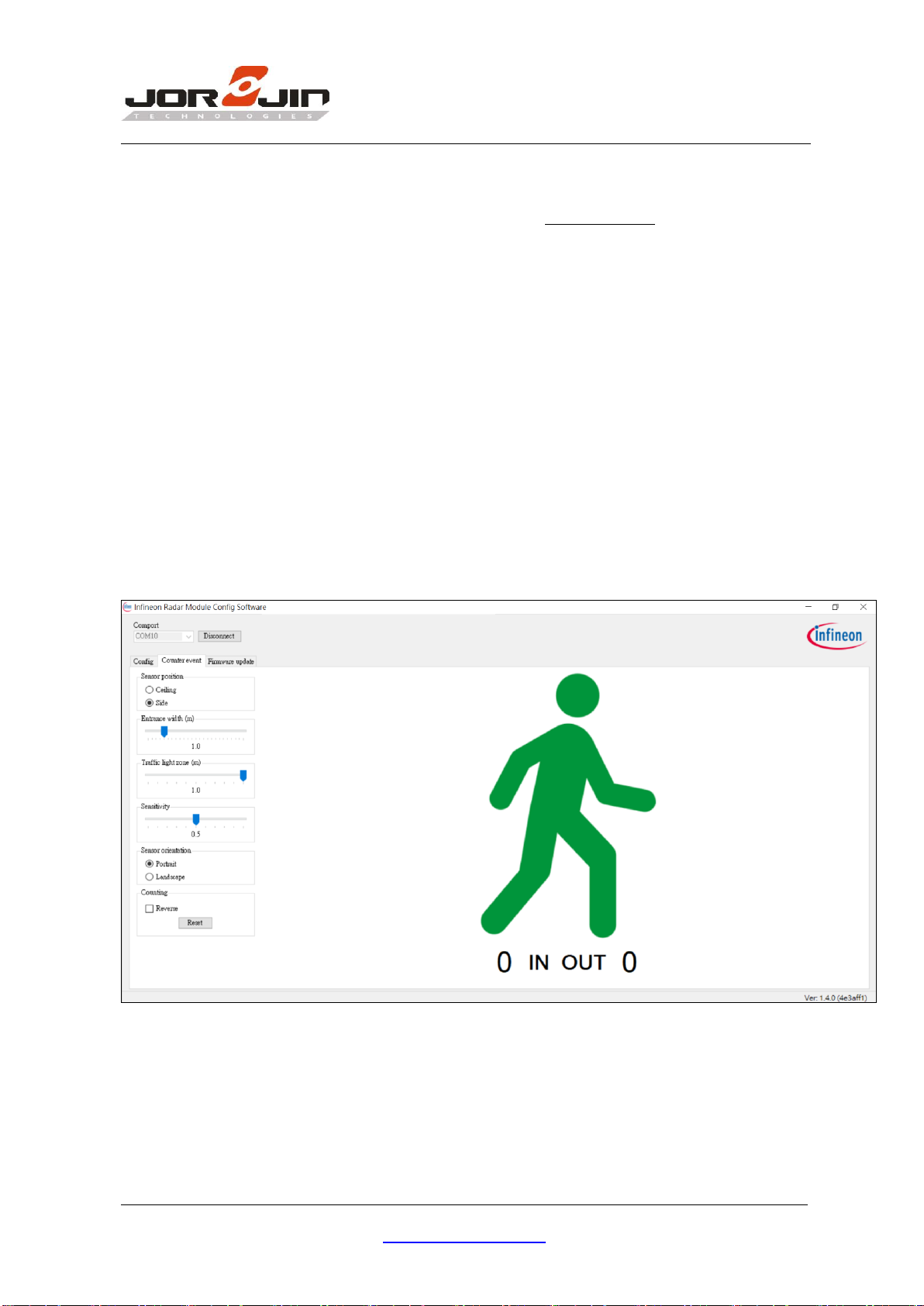Click the green walking person graphic
Viewport: 924px width, 1306px height.
(x=568, y=805)
